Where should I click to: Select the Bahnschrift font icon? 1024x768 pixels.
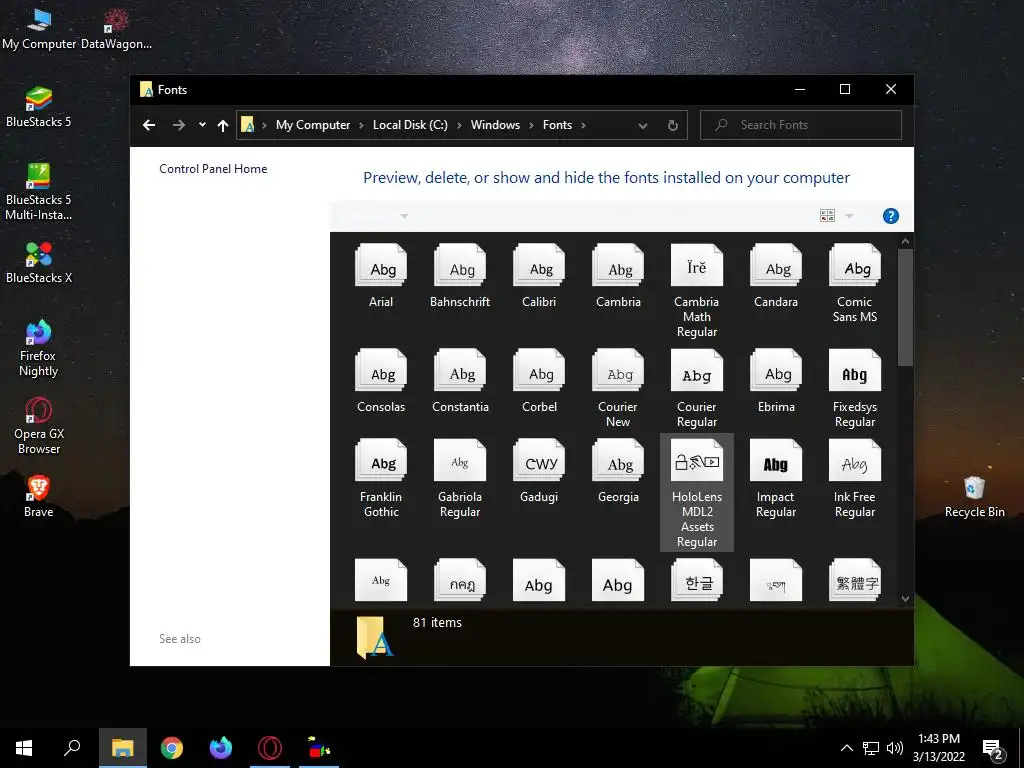pos(460,265)
